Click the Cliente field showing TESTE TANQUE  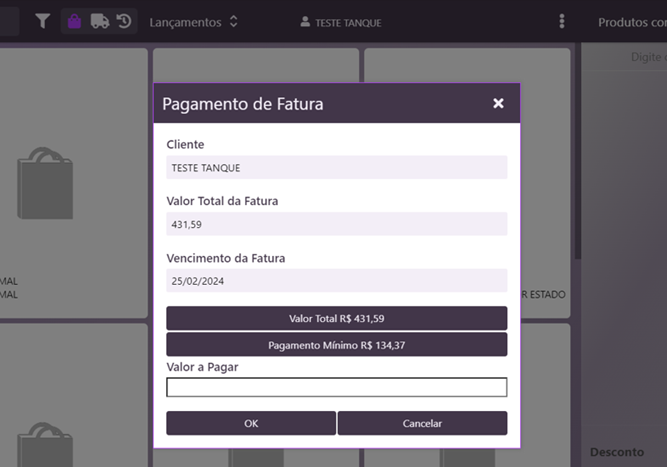pyautogui.click(x=336, y=168)
